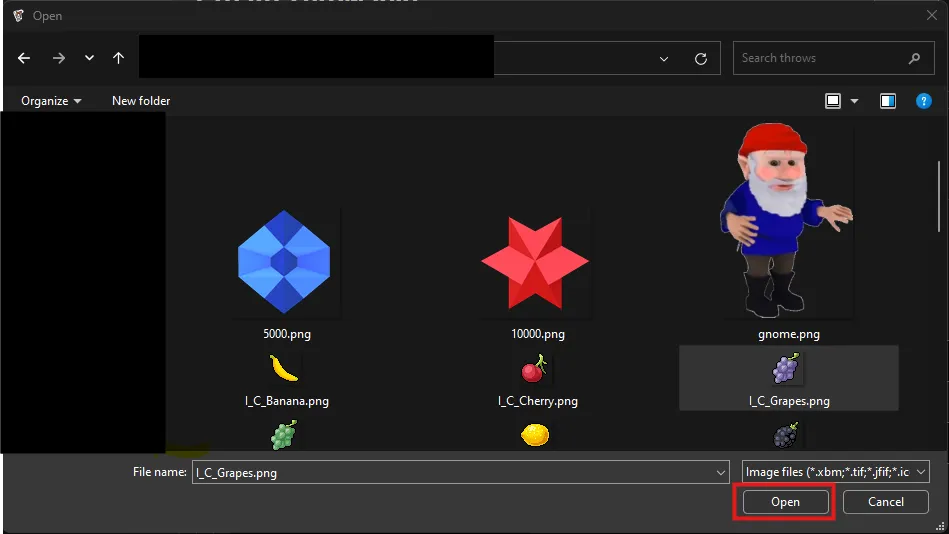This screenshot has width=949, height=534.
Task: Click the Cancel button
Action: [885, 502]
